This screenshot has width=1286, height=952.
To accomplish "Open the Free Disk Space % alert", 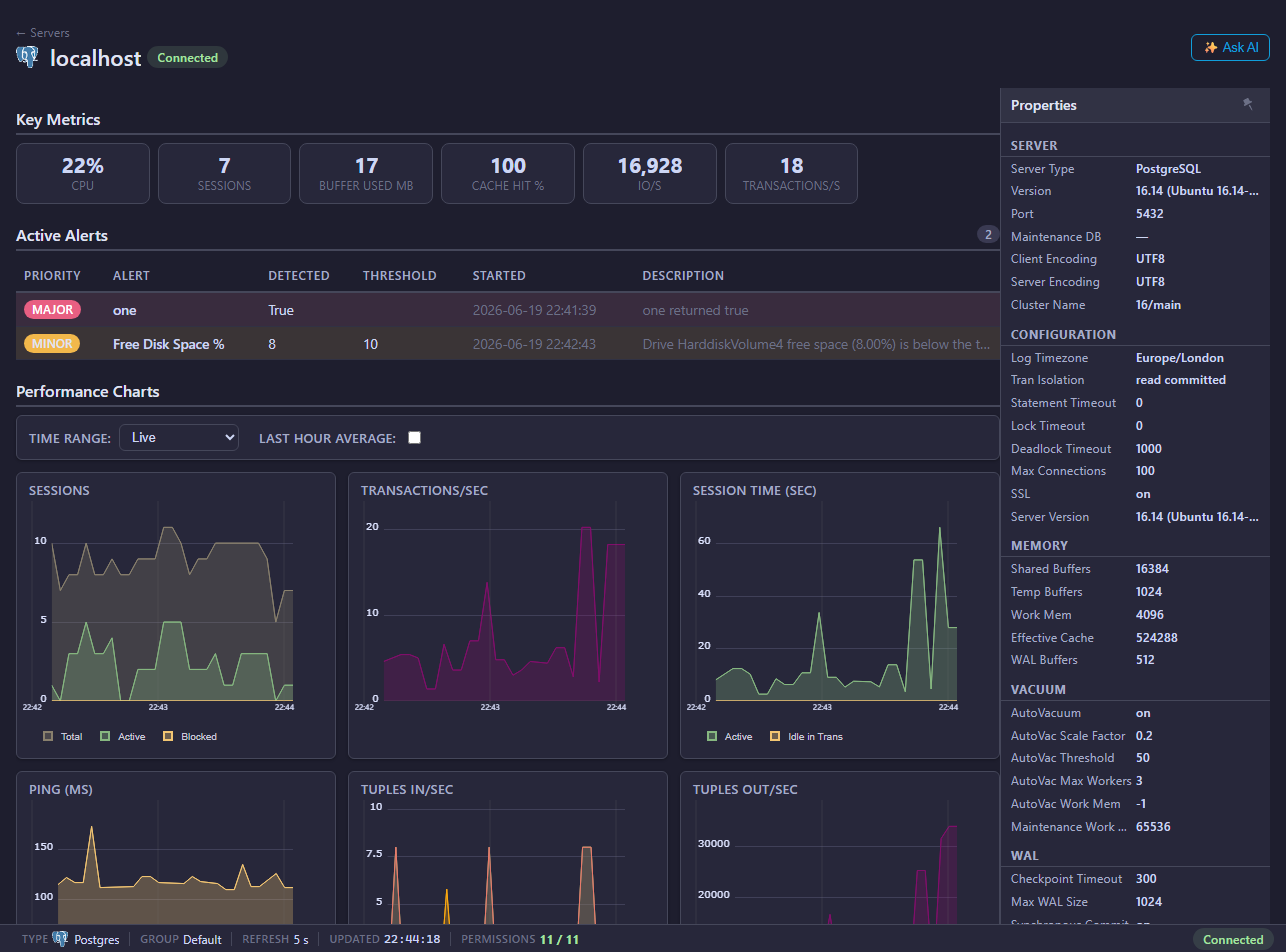I will [x=169, y=344].
